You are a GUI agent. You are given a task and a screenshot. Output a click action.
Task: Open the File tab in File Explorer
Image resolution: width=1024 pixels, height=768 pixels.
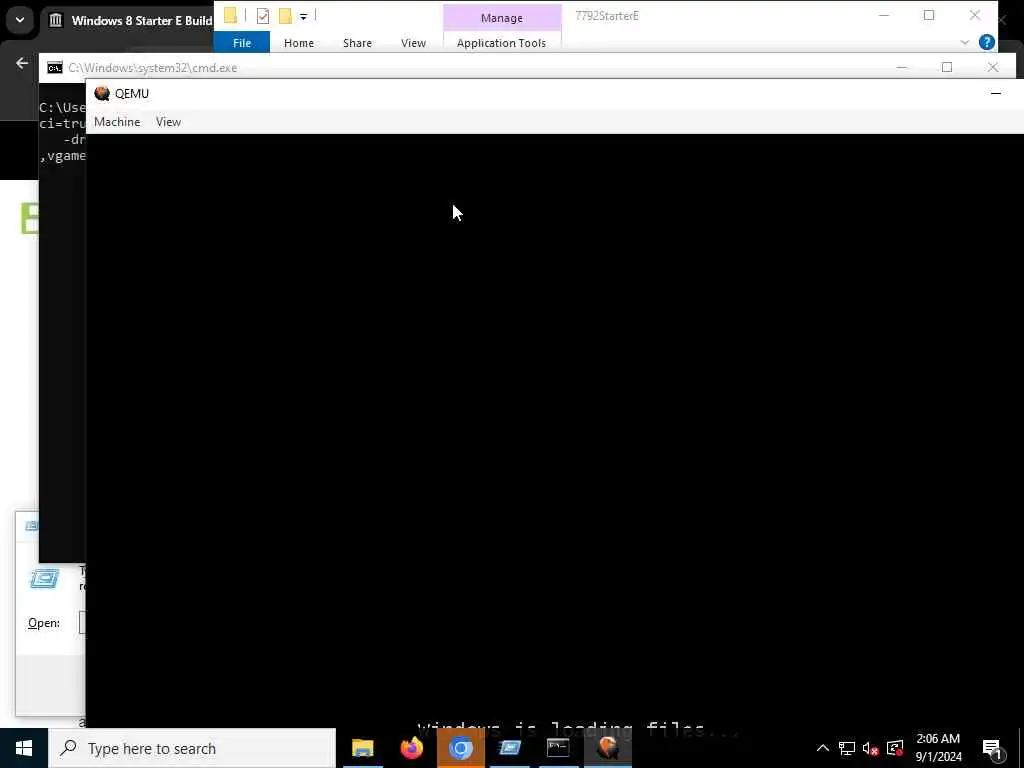pos(242,43)
